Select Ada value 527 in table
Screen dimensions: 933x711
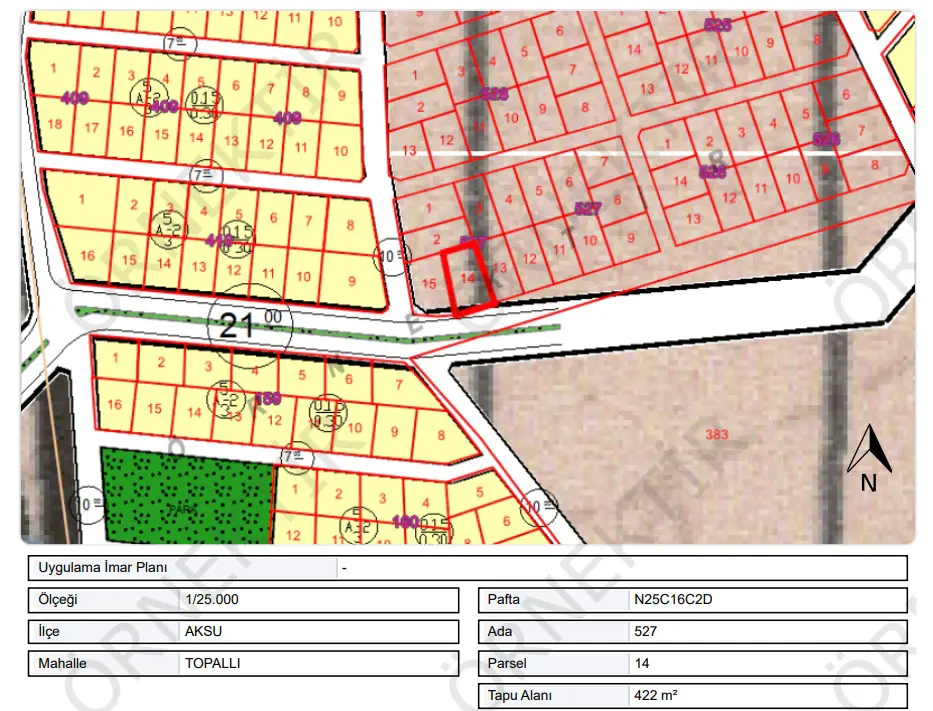click(646, 631)
